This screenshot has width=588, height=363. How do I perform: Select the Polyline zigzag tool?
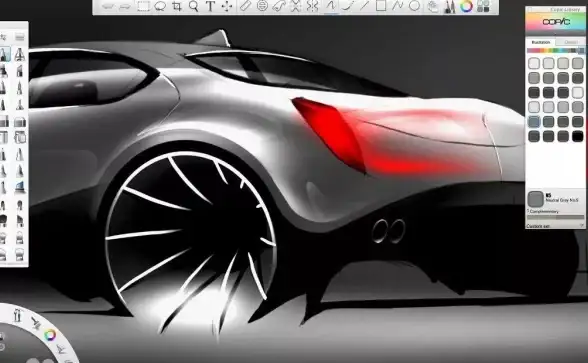pos(398,6)
